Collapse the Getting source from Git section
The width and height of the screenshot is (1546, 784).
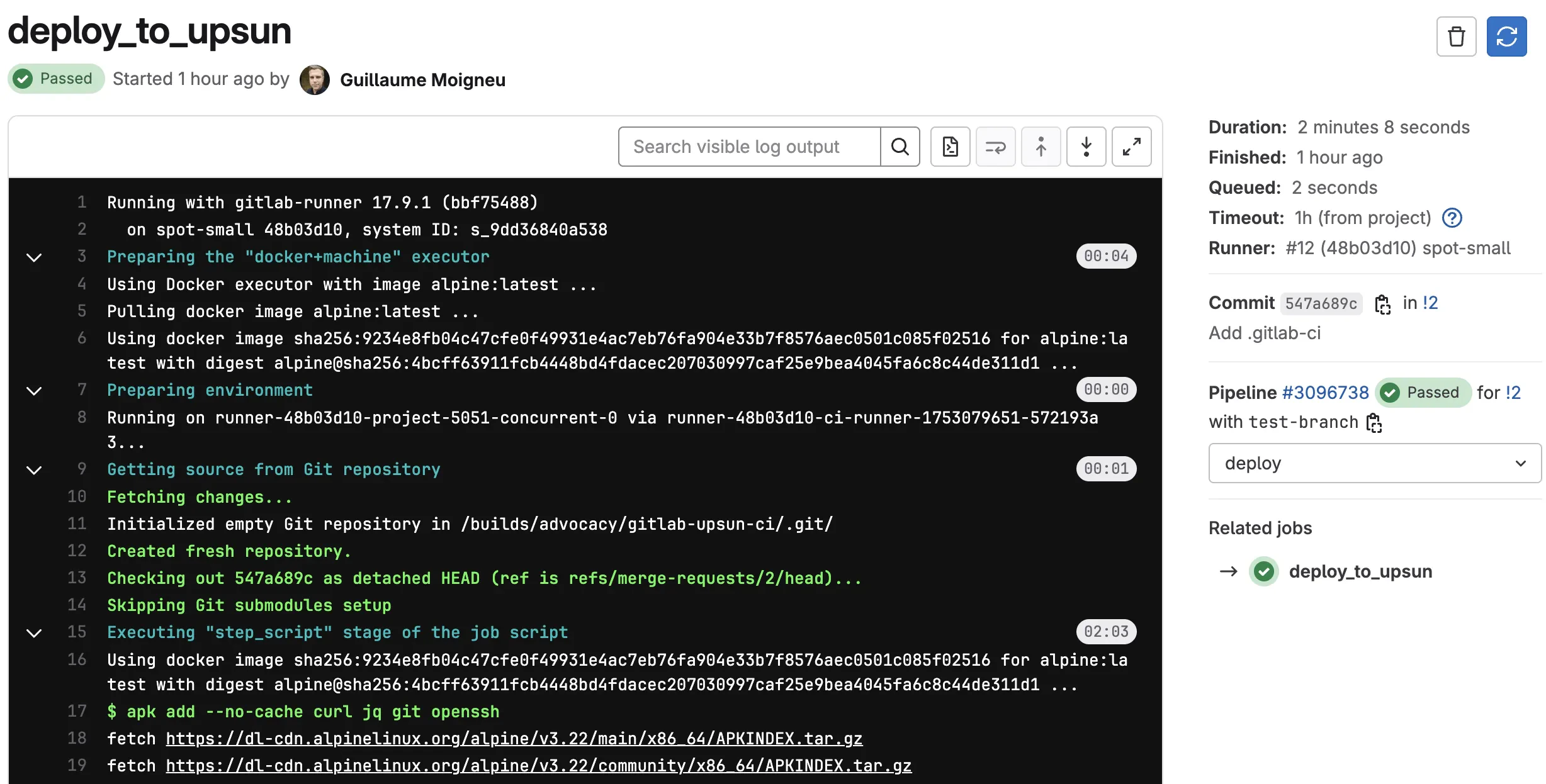point(34,469)
